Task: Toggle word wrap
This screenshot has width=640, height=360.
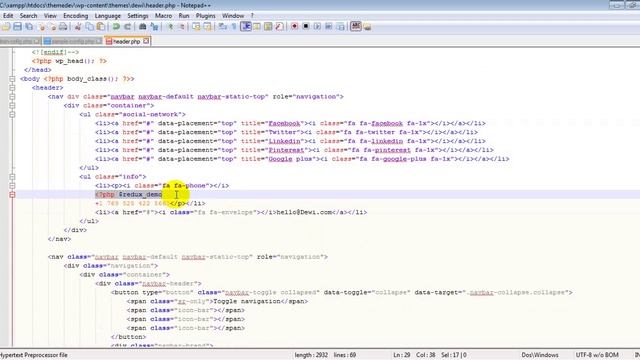Action: point(223,27)
